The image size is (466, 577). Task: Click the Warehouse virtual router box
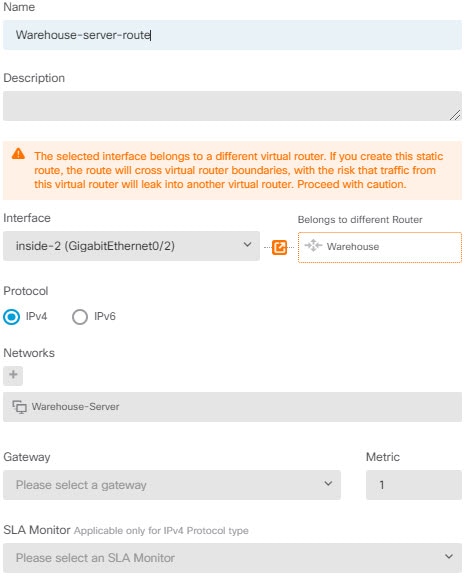pos(379,247)
